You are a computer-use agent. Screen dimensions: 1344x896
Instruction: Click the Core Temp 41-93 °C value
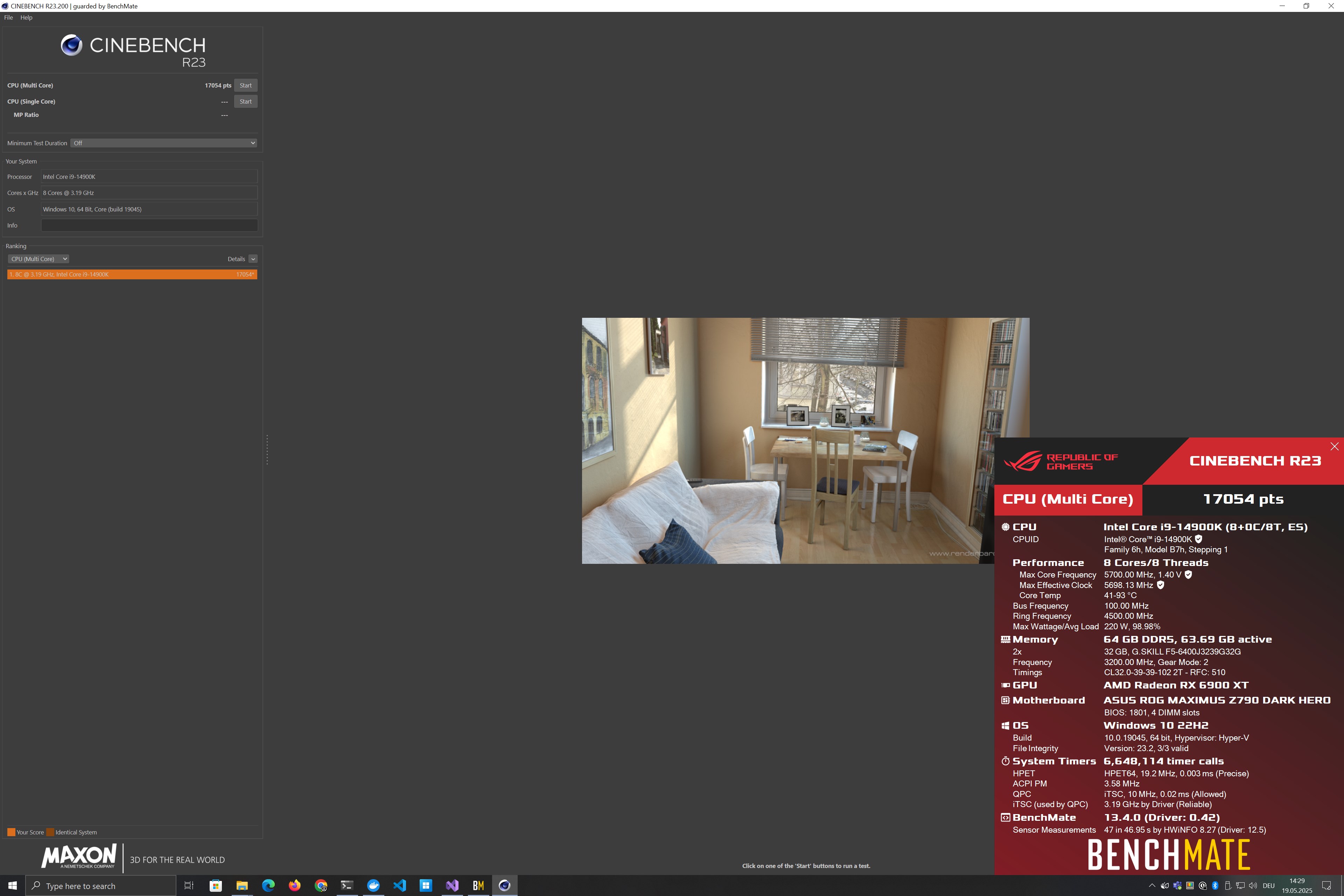(1120, 595)
